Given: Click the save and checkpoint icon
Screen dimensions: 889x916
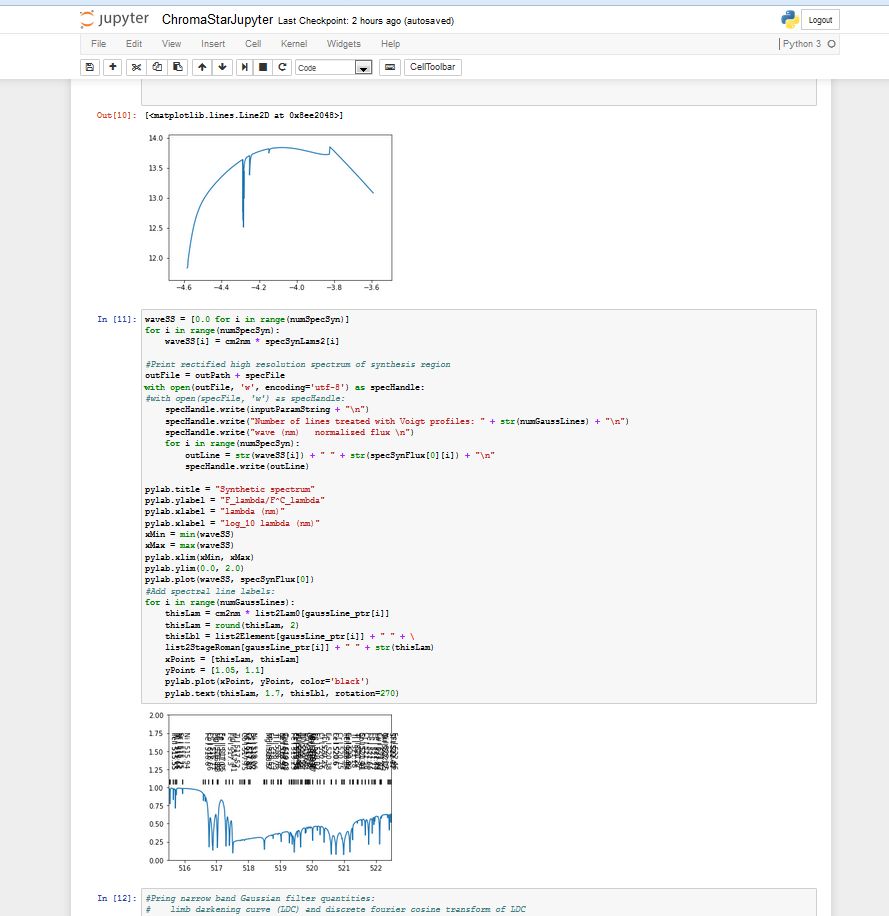Looking at the screenshot, I should coord(90,67).
